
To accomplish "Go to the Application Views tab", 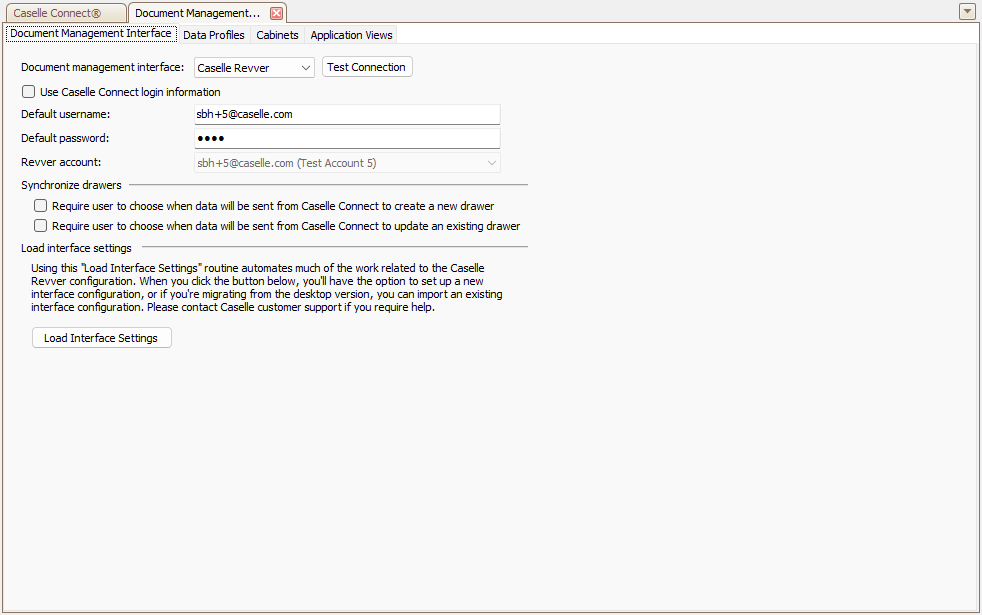I will (351, 35).
